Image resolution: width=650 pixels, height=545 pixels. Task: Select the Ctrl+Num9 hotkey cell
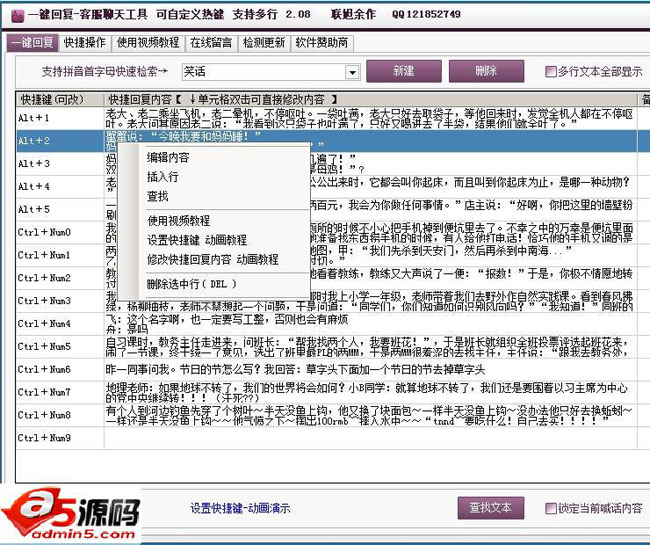(x=60, y=438)
